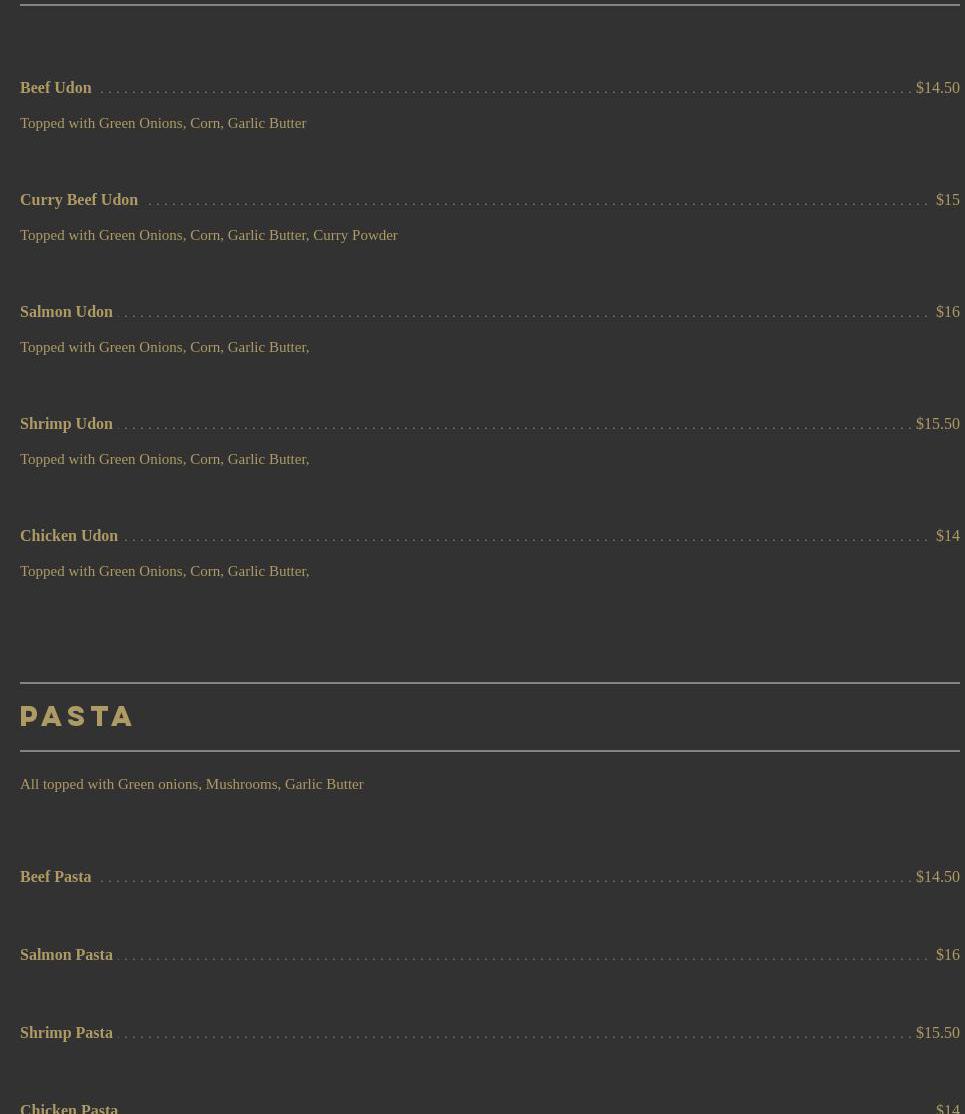Click the $15.50 Shrimp Udon price
The width and height of the screenshot is (965, 1114).
[x=937, y=424]
